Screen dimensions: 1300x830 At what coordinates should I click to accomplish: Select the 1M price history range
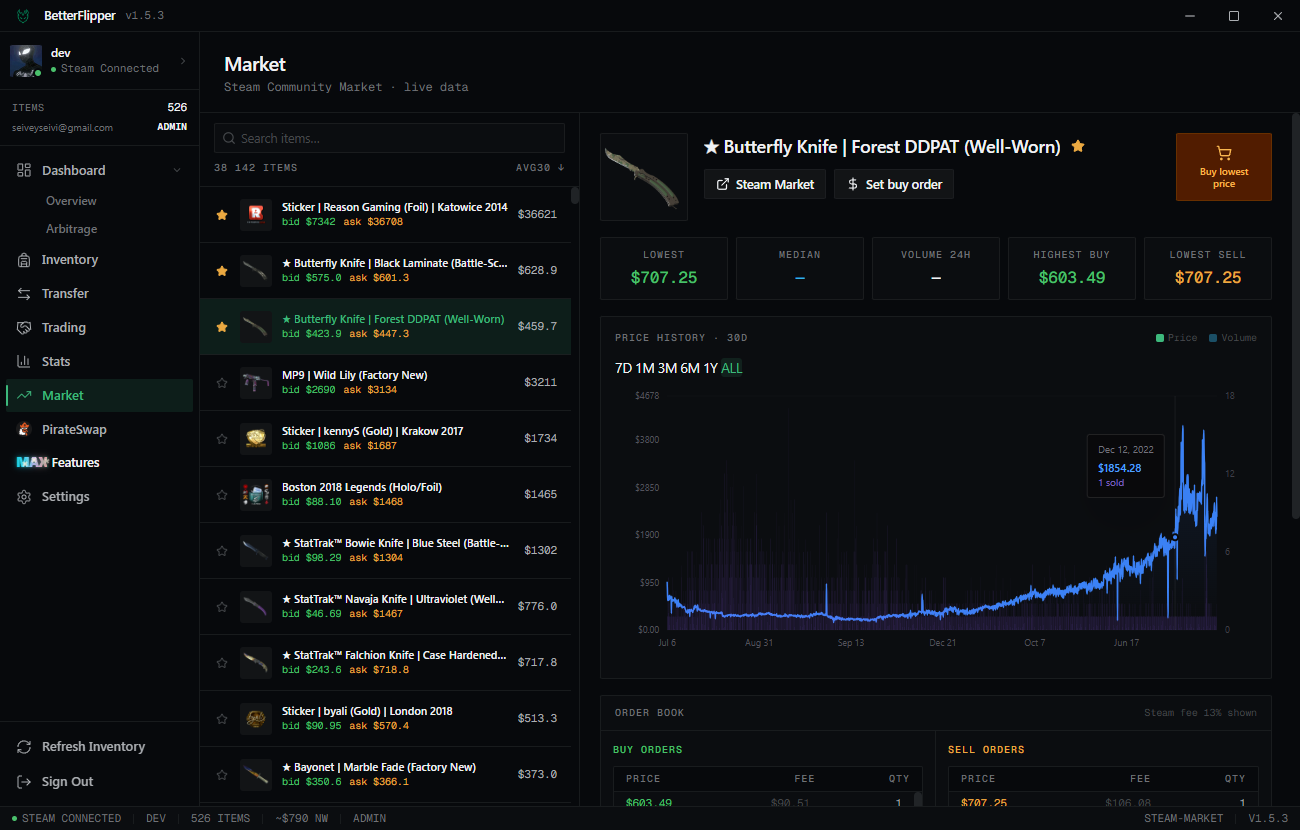tap(645, 369)
